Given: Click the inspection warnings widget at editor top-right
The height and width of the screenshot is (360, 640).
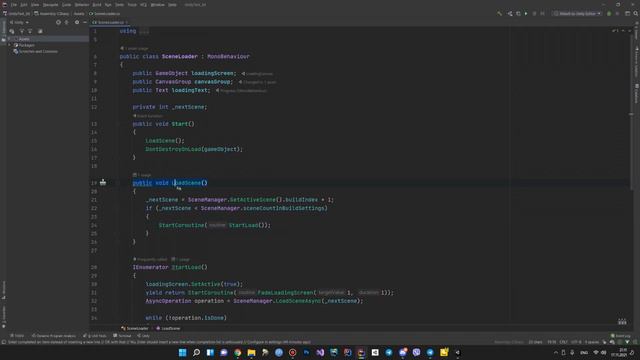Looking at the screenshot, I should (x=615, y=31).
